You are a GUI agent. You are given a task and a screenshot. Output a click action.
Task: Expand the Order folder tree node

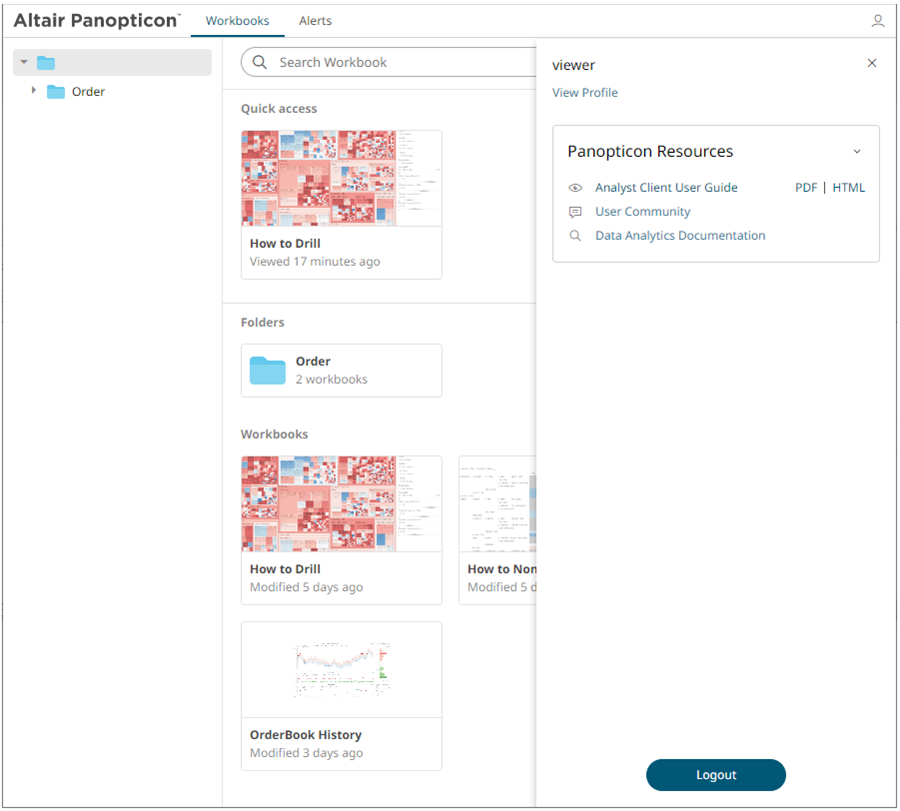(x=34, y=91)
